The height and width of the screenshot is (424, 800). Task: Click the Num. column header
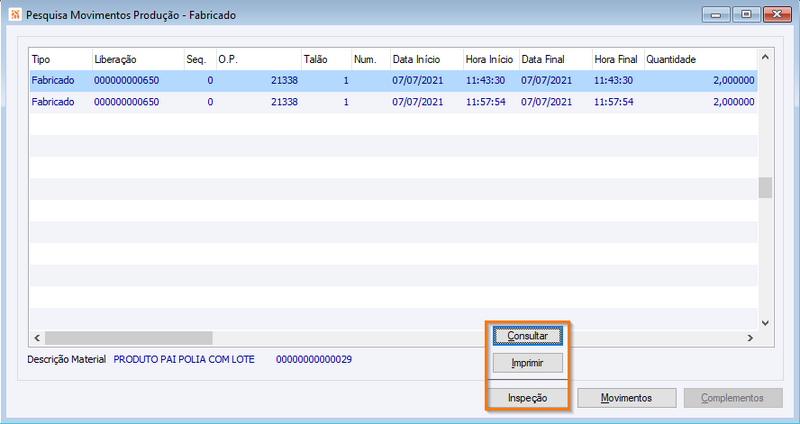[x=371, y=60]
